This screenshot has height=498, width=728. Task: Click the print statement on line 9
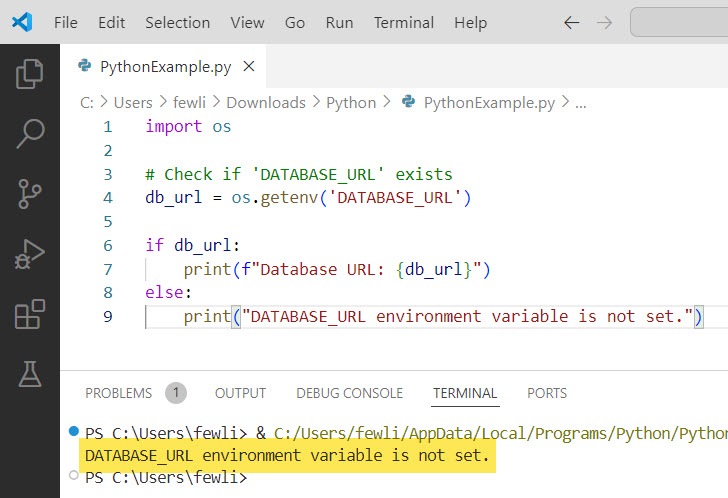point(443,317)
